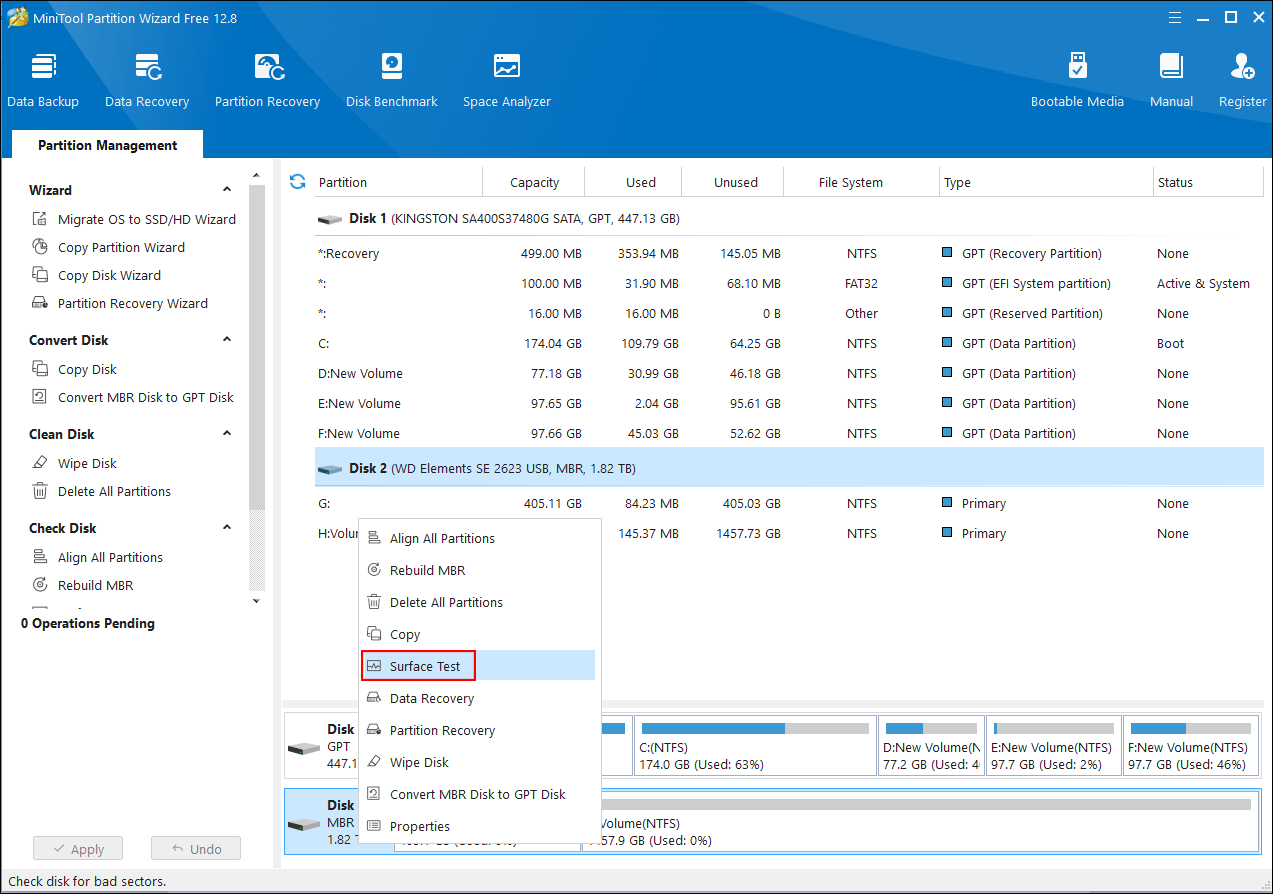Sort by Used column header

pyautogui.click(x=640, y=182)
